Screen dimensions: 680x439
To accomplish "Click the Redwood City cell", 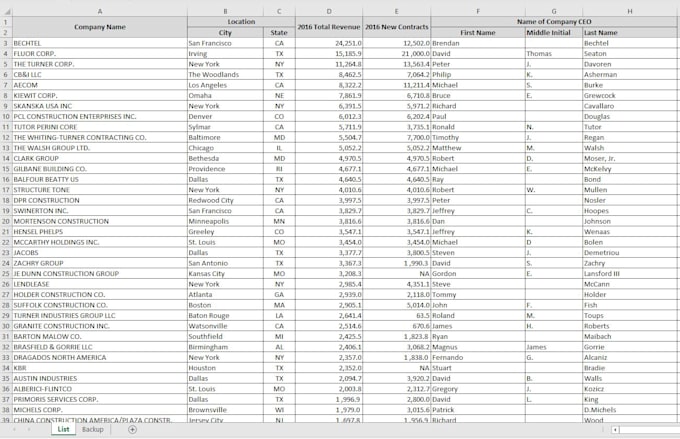I will tap(225, 200).
